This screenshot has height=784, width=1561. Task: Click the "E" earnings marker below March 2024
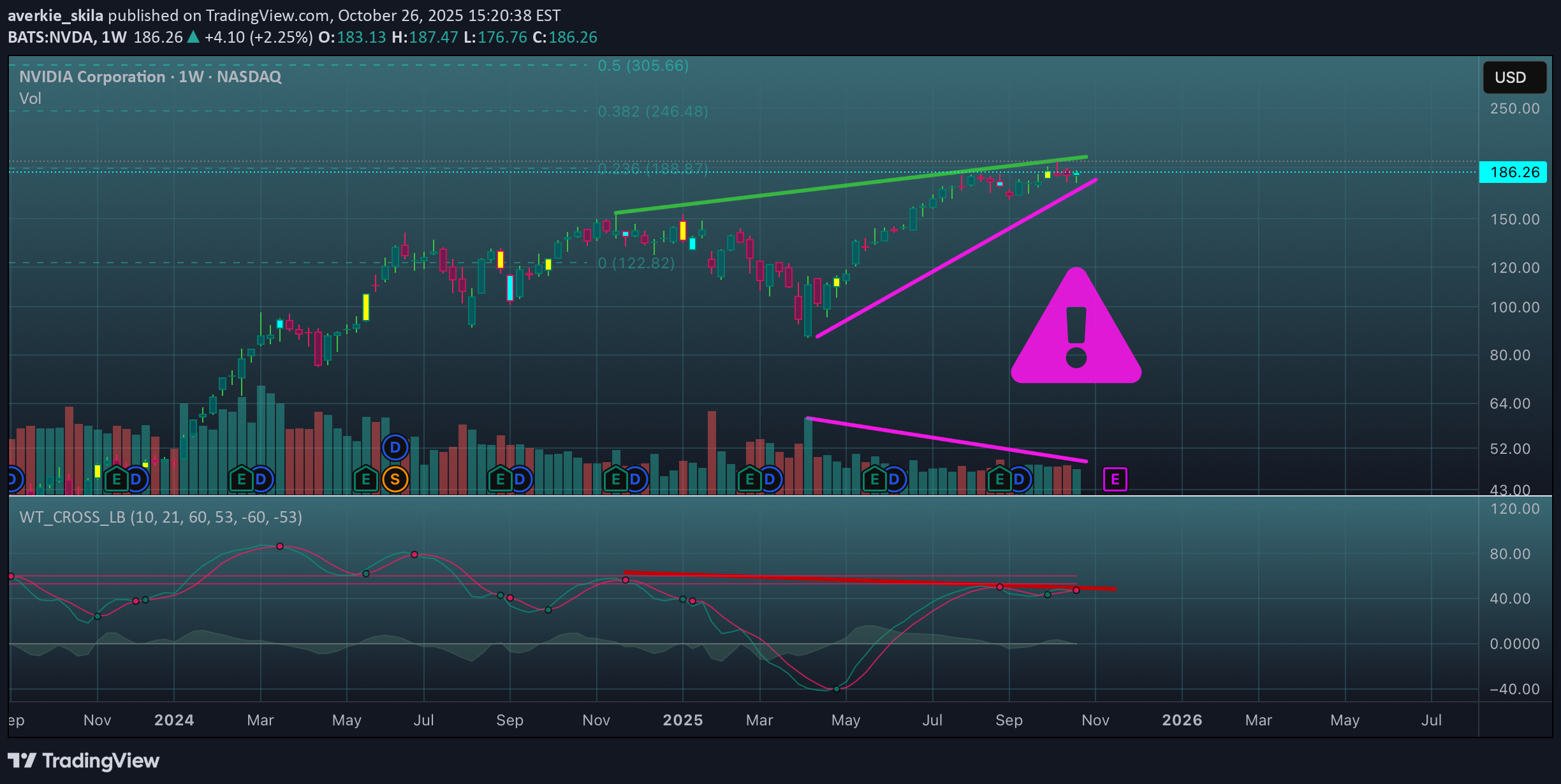242,479
